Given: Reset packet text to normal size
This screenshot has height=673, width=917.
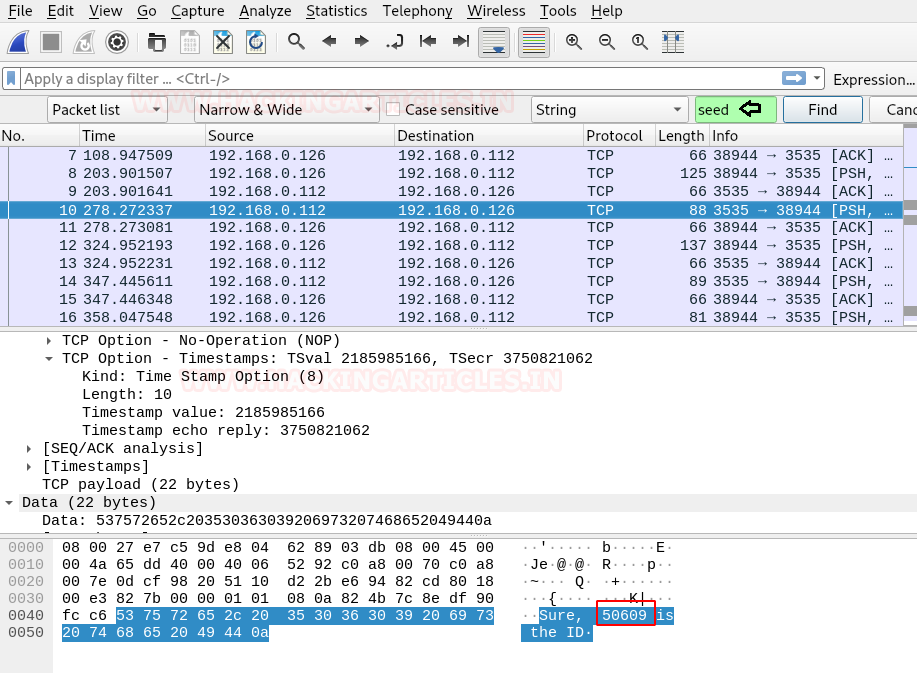Looking at the screenshot, I should click(639, 42).
